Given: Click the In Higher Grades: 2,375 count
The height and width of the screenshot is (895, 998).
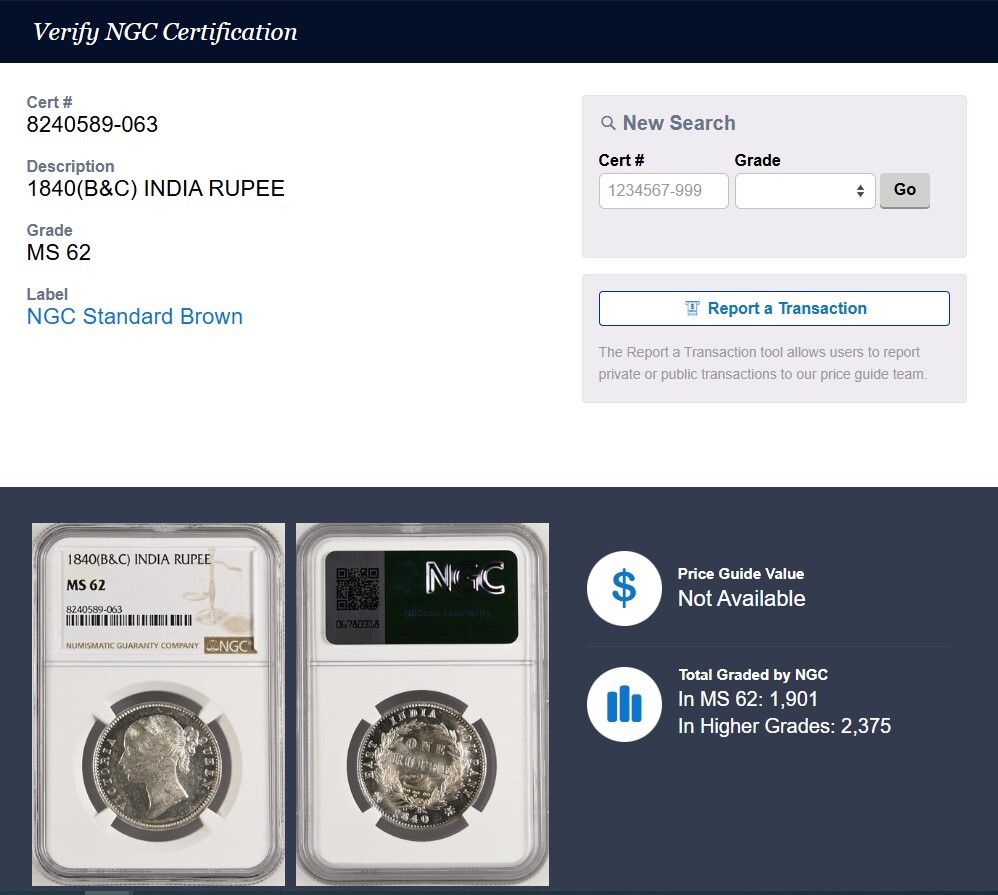Looking at the screenshot, I should (784, 726).
